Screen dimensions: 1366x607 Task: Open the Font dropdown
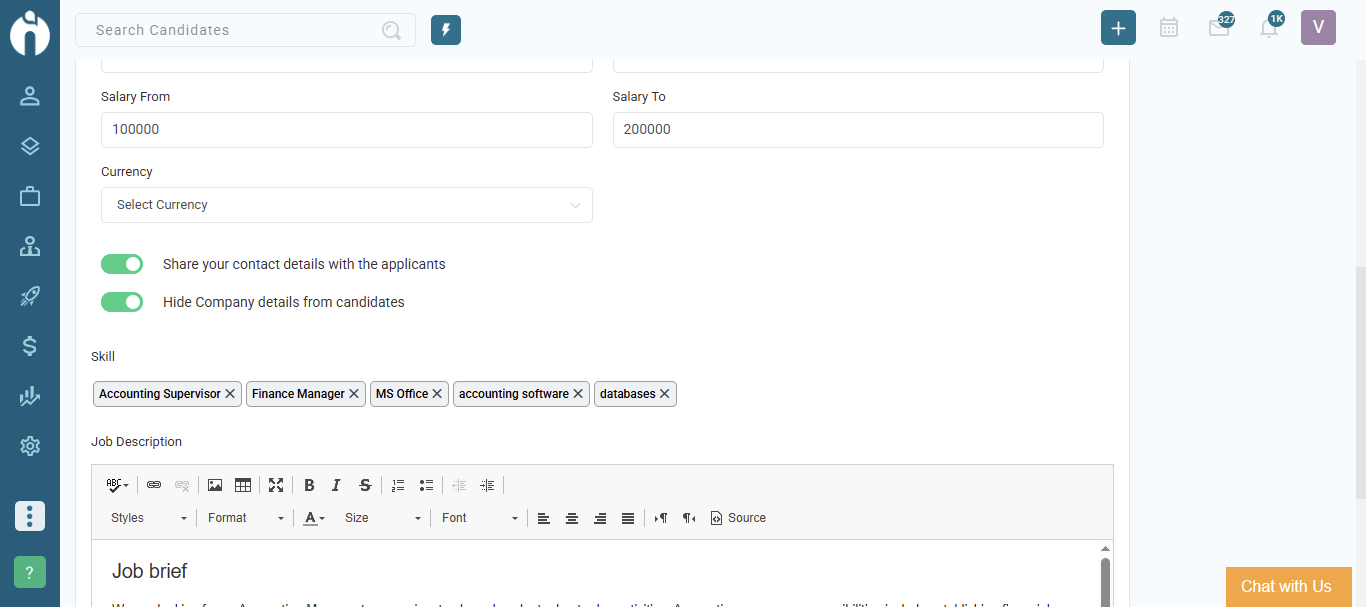coord(480,518)
